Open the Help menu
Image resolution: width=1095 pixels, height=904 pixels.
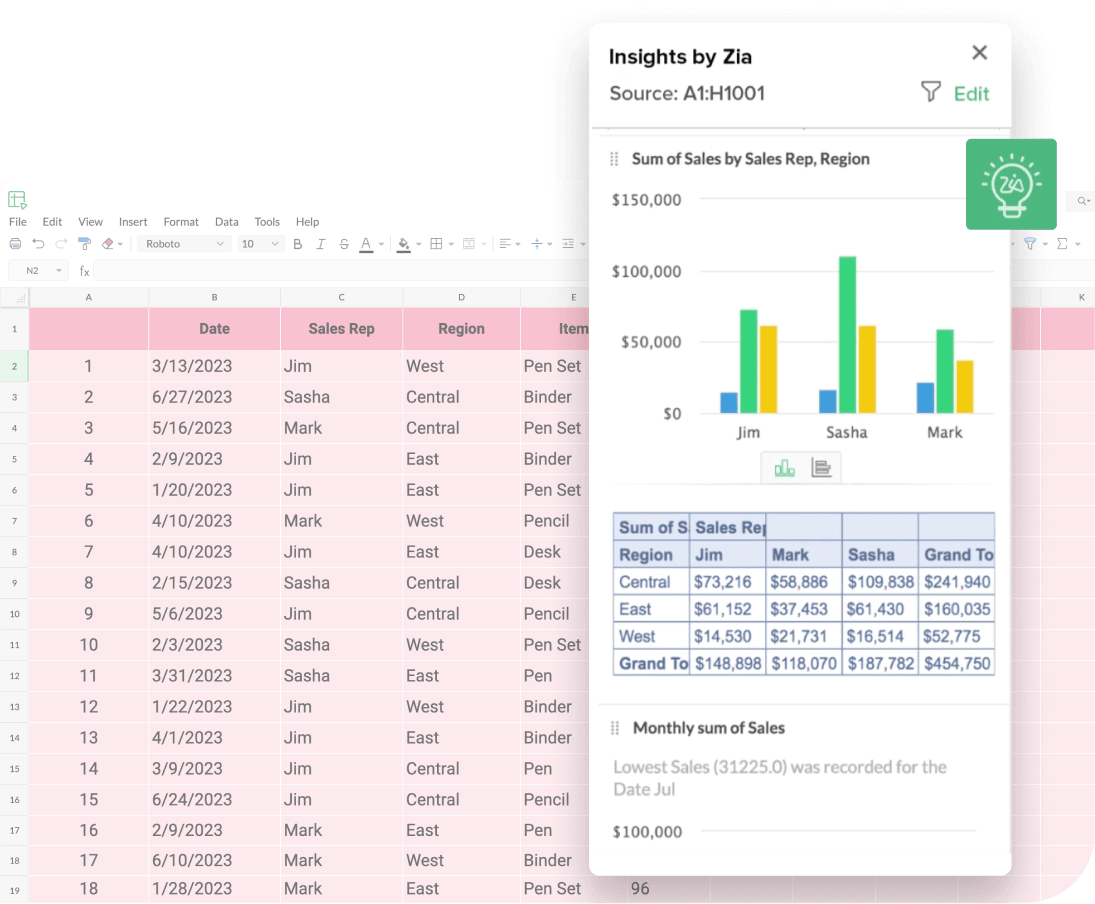tap(307, 221)
